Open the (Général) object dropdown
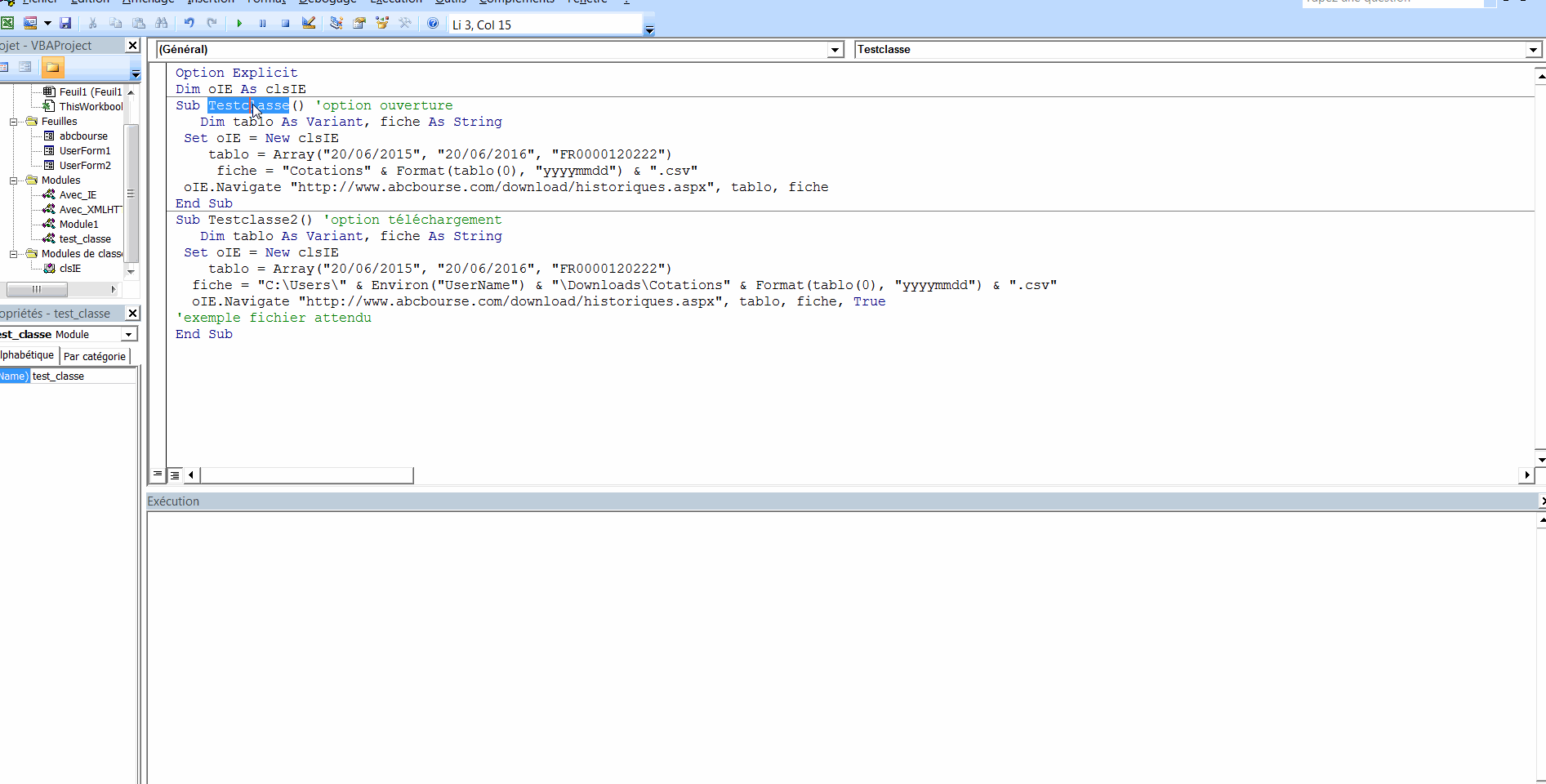The width and height of the screenshot is (1546, 784). point(835,50)
